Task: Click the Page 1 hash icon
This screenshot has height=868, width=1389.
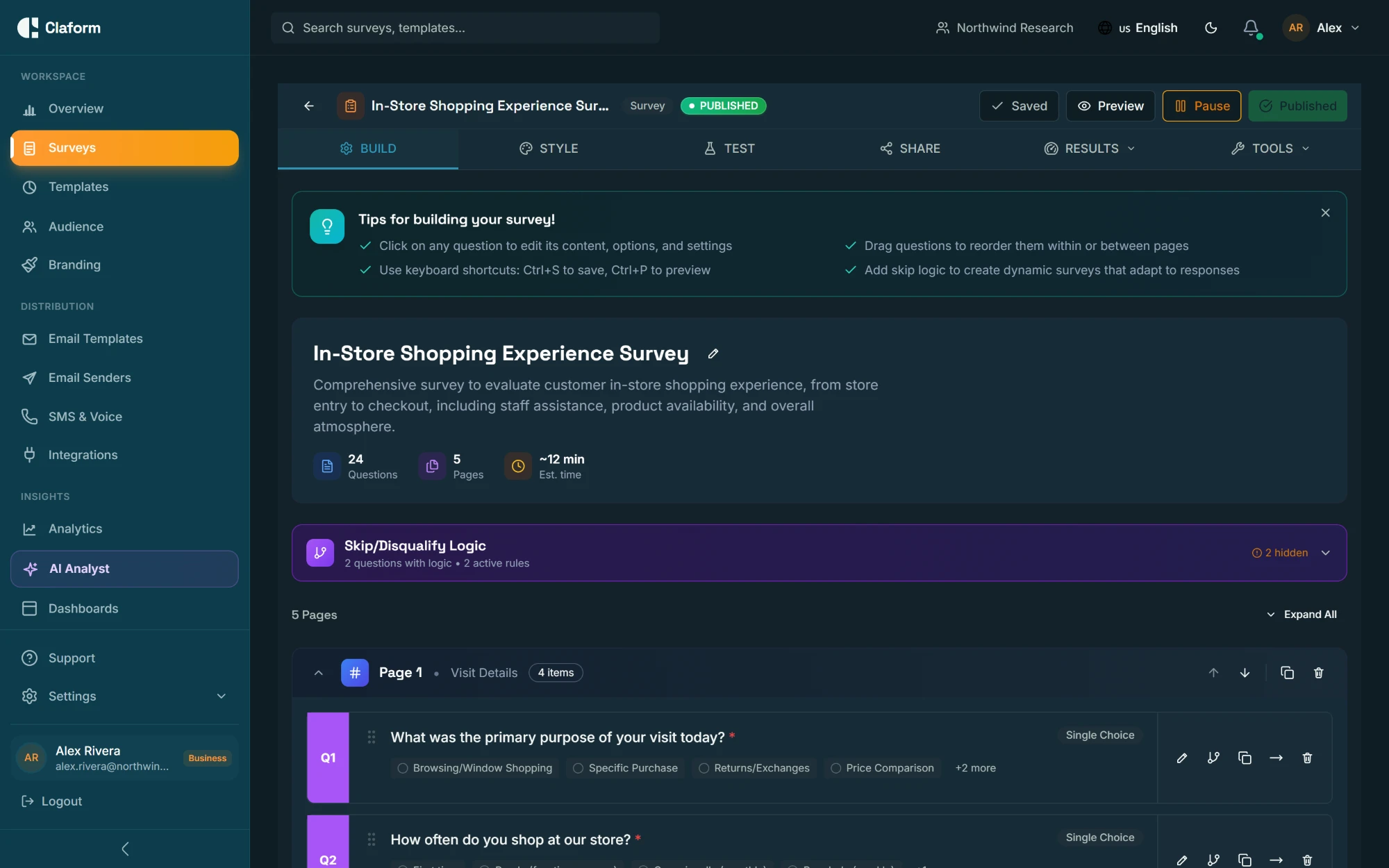Action: click(355, 673)
